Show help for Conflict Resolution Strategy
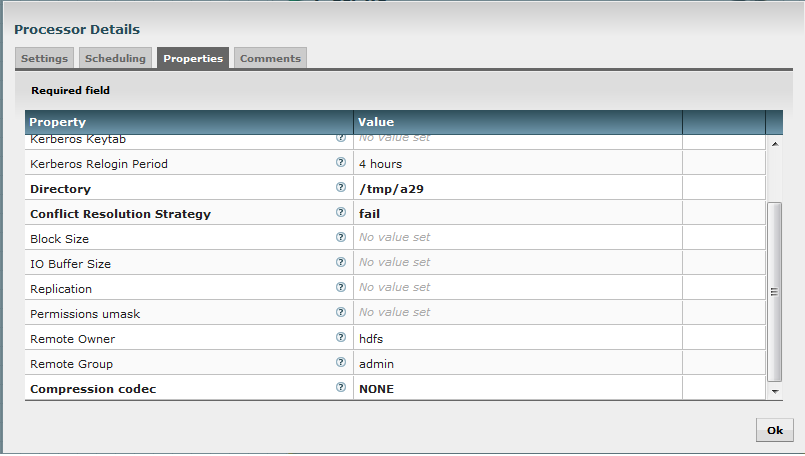The height and width of the screenshot is (456, 805). tap(341, 213)
